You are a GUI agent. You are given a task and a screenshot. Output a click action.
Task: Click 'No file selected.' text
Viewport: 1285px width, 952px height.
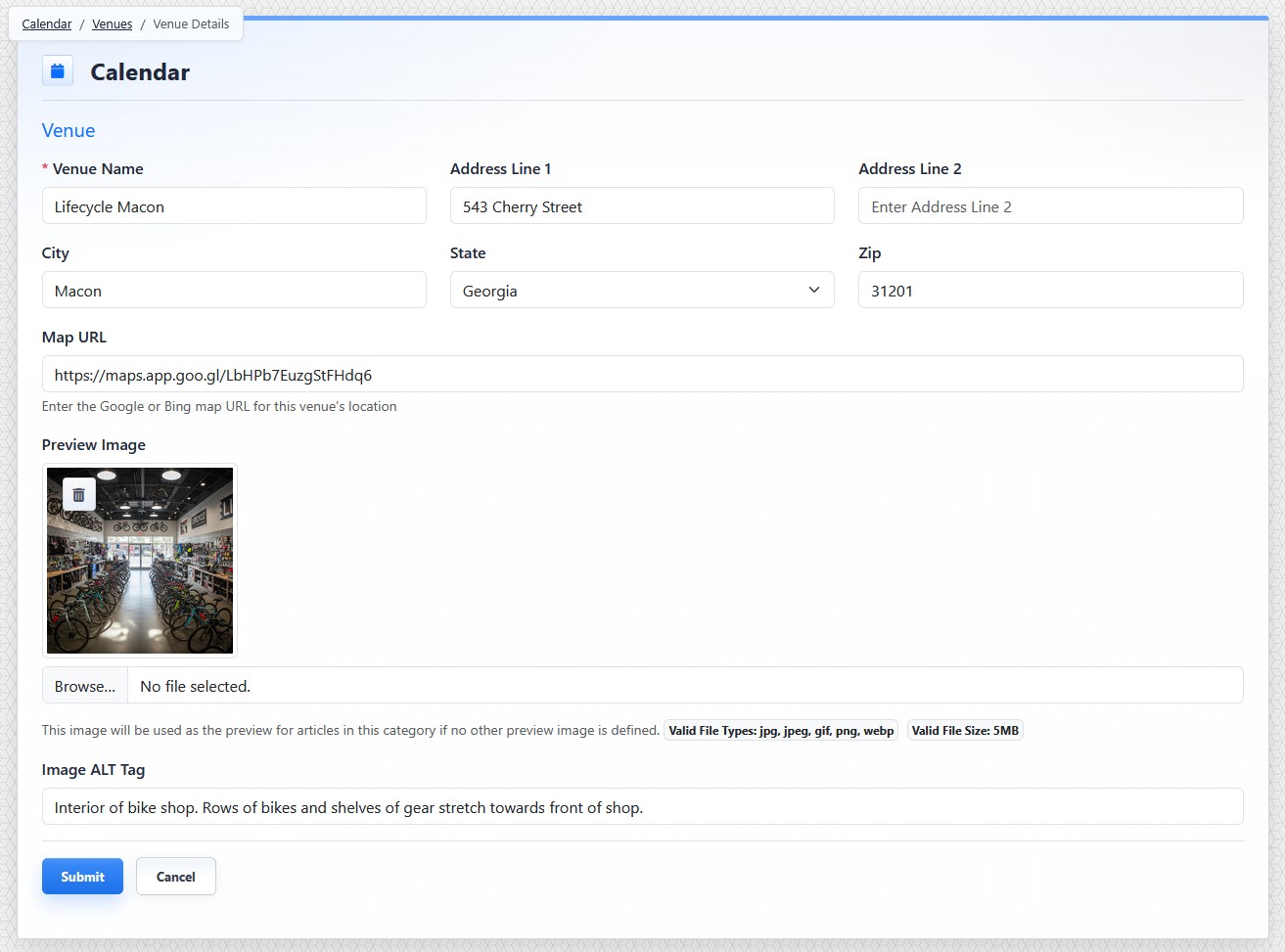196,687
